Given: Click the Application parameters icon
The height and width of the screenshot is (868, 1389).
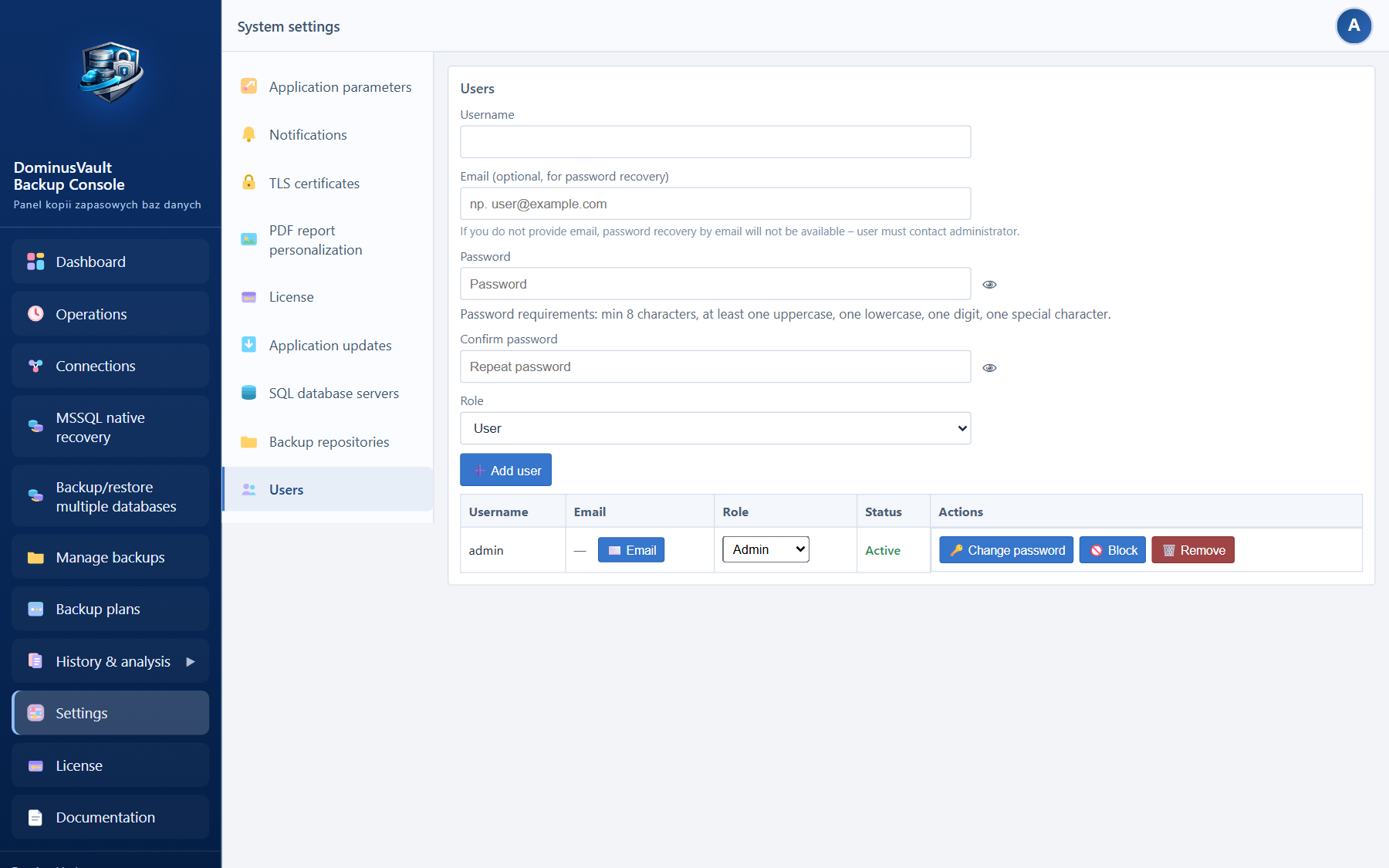Looking at the screenshot, I should (x=248, y=86).
